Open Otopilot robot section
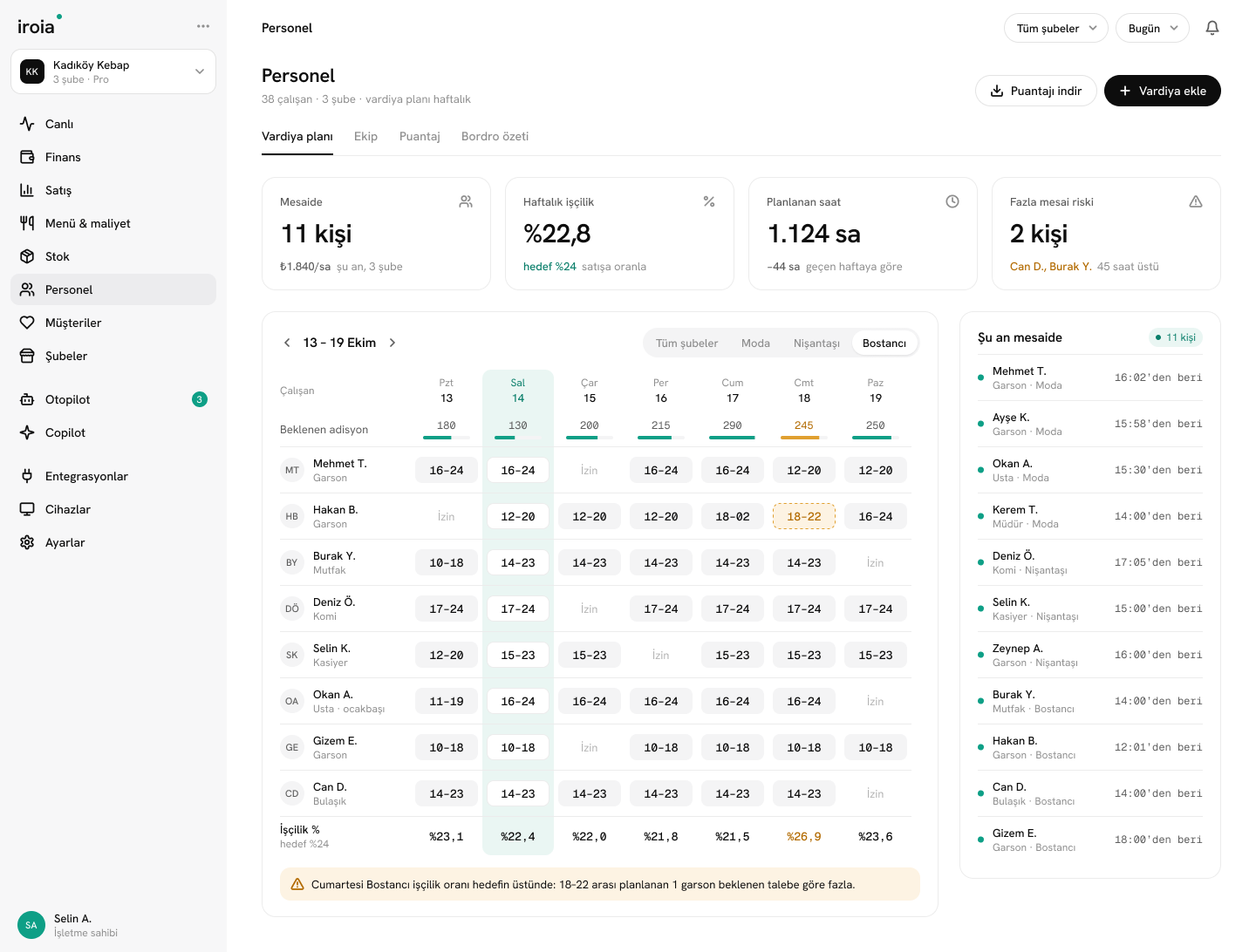The width and height of the screenshot is (1256, 952). point(113,399)
